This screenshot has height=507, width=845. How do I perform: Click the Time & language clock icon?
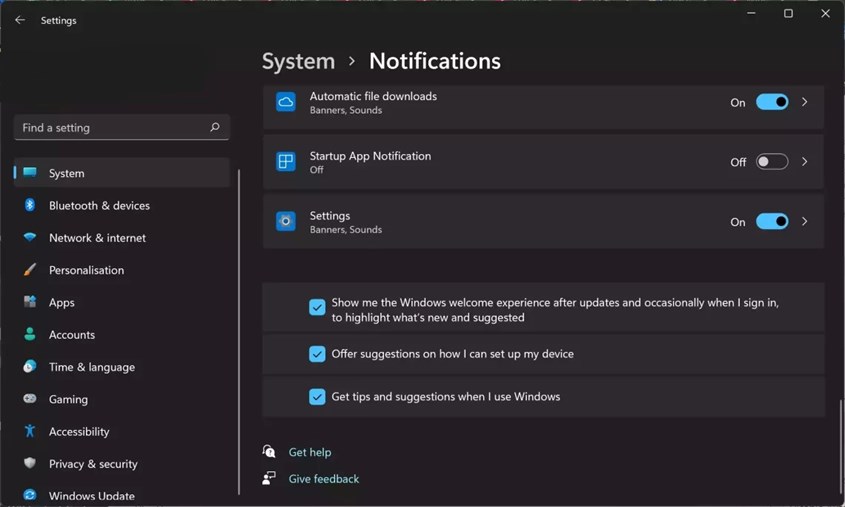tap(30, 366)
